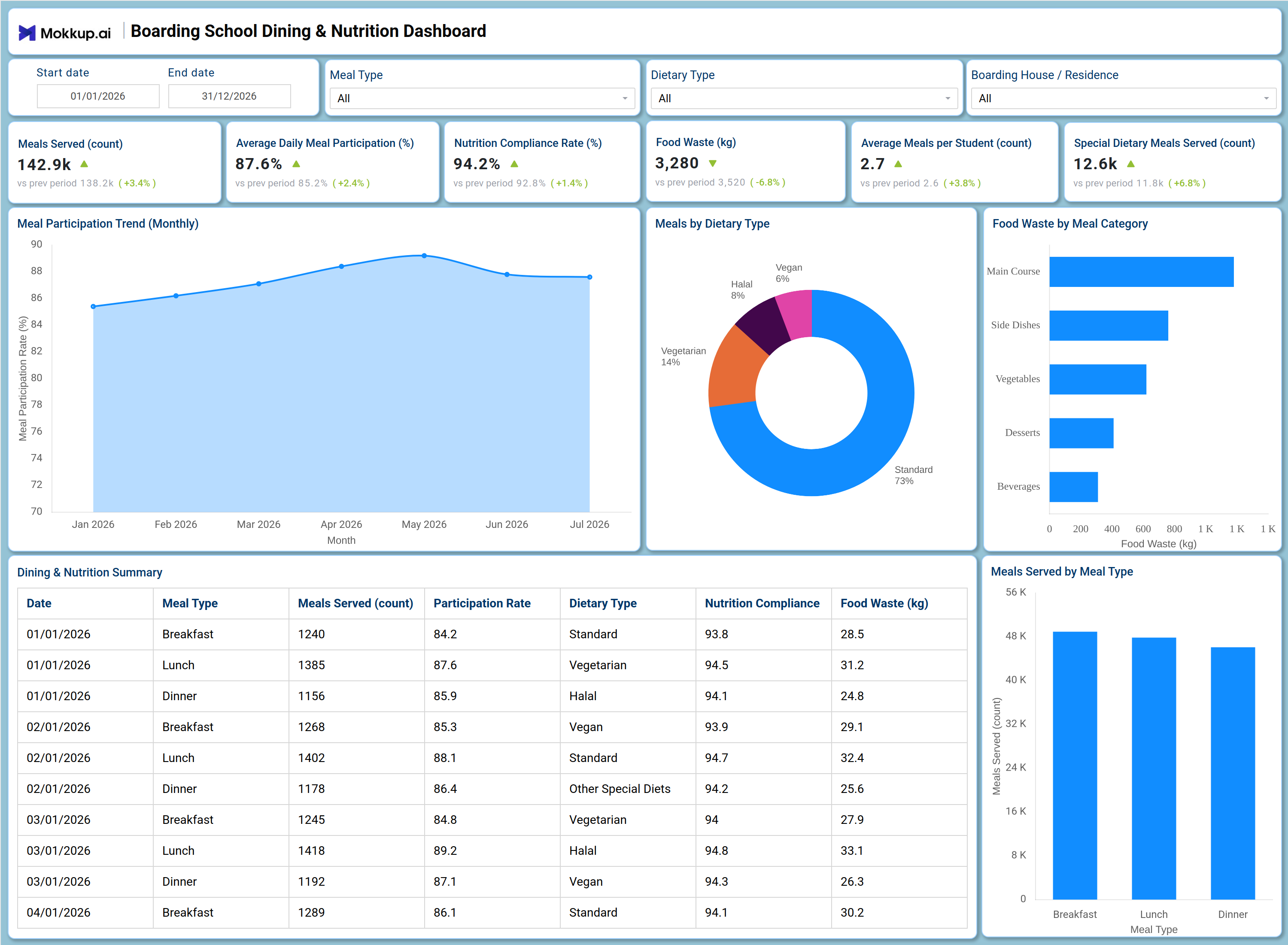Open the Boarding House / Residence dropdown
1288x945 pixels.
click(1124, 98)
